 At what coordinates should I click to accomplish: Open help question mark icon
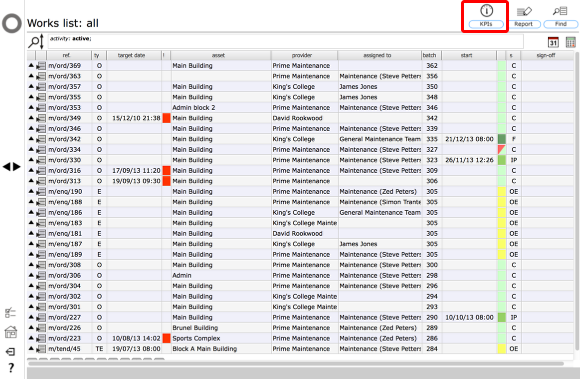(11, 368)
